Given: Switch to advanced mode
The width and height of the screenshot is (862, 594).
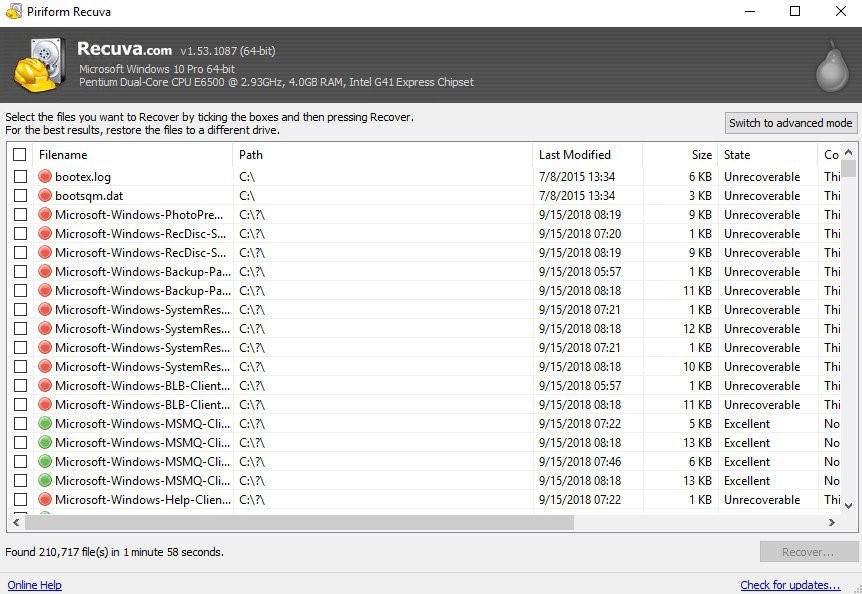Looking at the screenshot, I should point(790,123).
